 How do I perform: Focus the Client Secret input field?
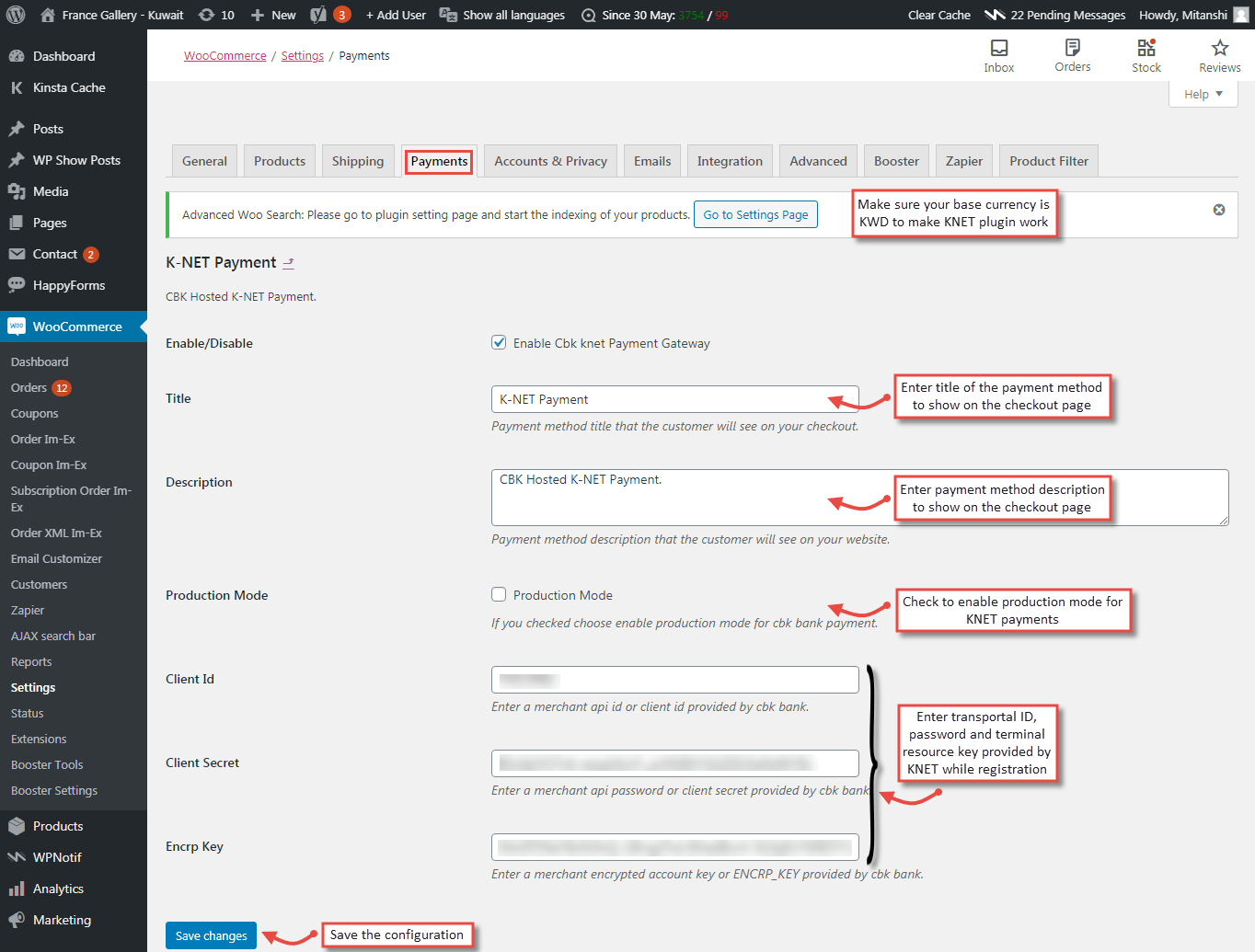(x=675, y=763)
